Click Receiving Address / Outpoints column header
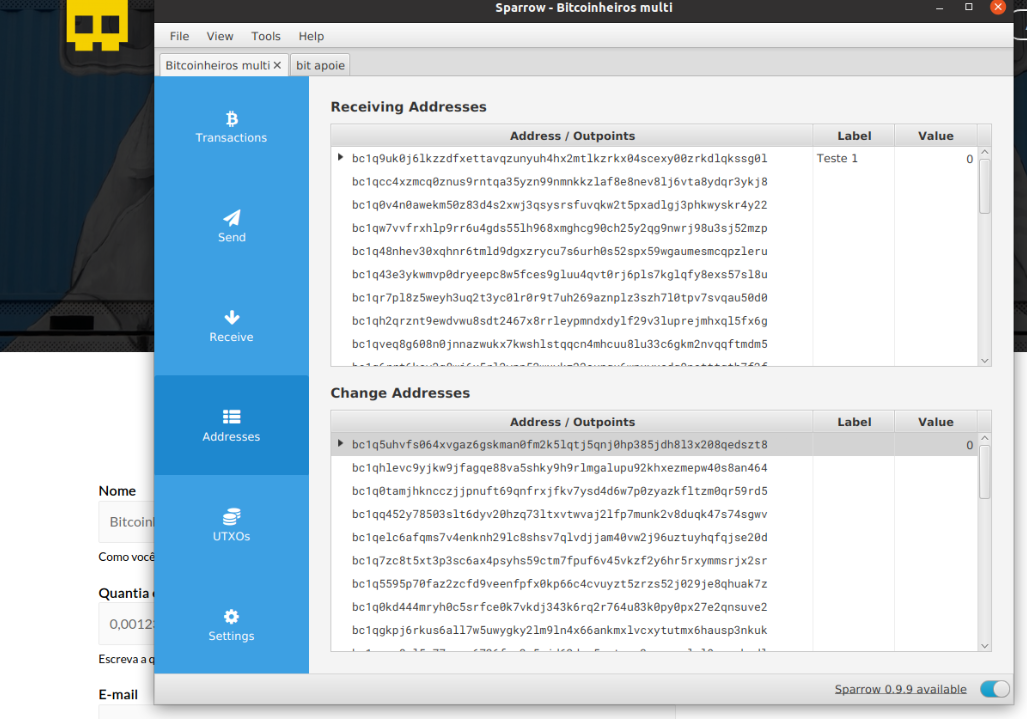The image size is (1027, 719). point(572,136)
